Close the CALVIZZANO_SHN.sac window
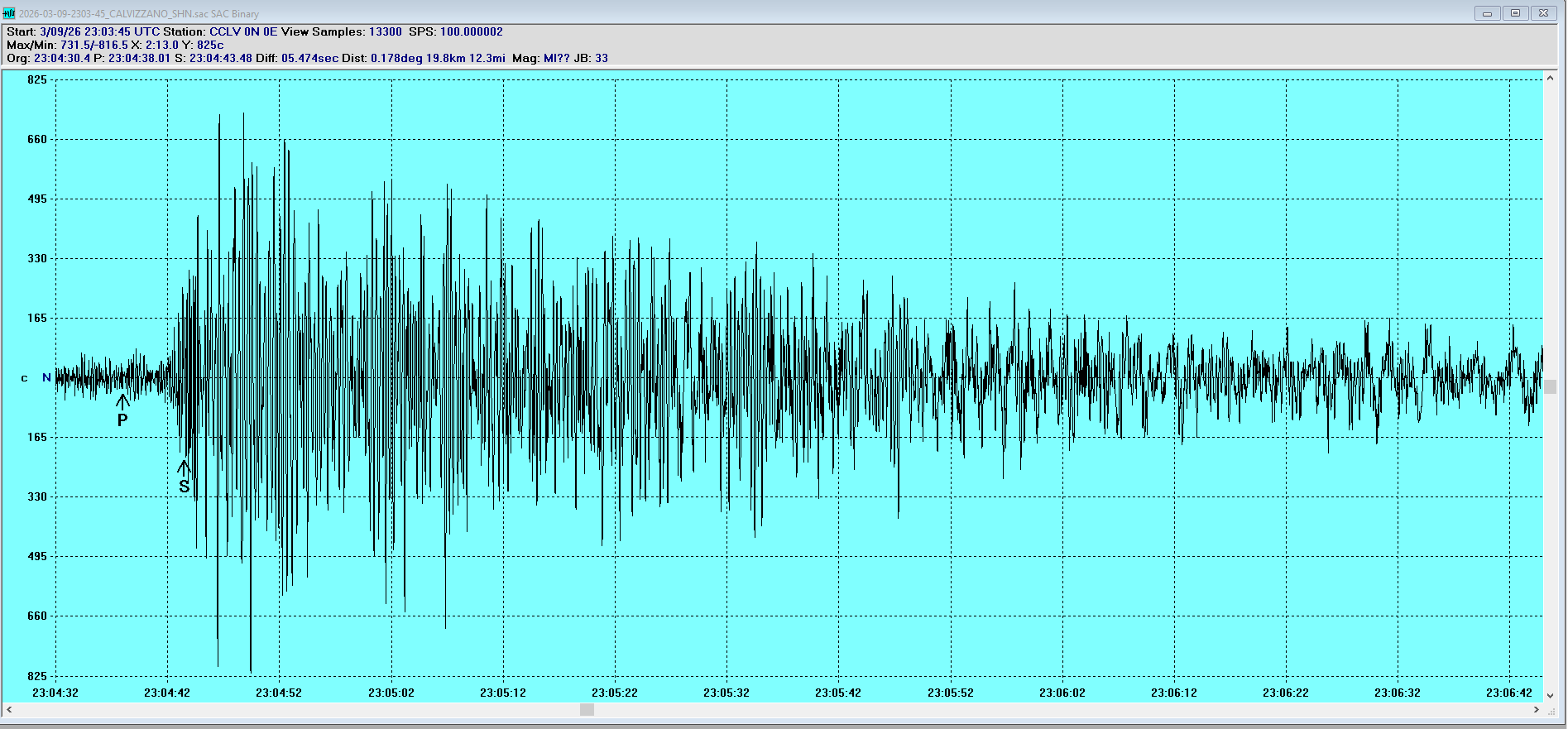 point(1543,13)
